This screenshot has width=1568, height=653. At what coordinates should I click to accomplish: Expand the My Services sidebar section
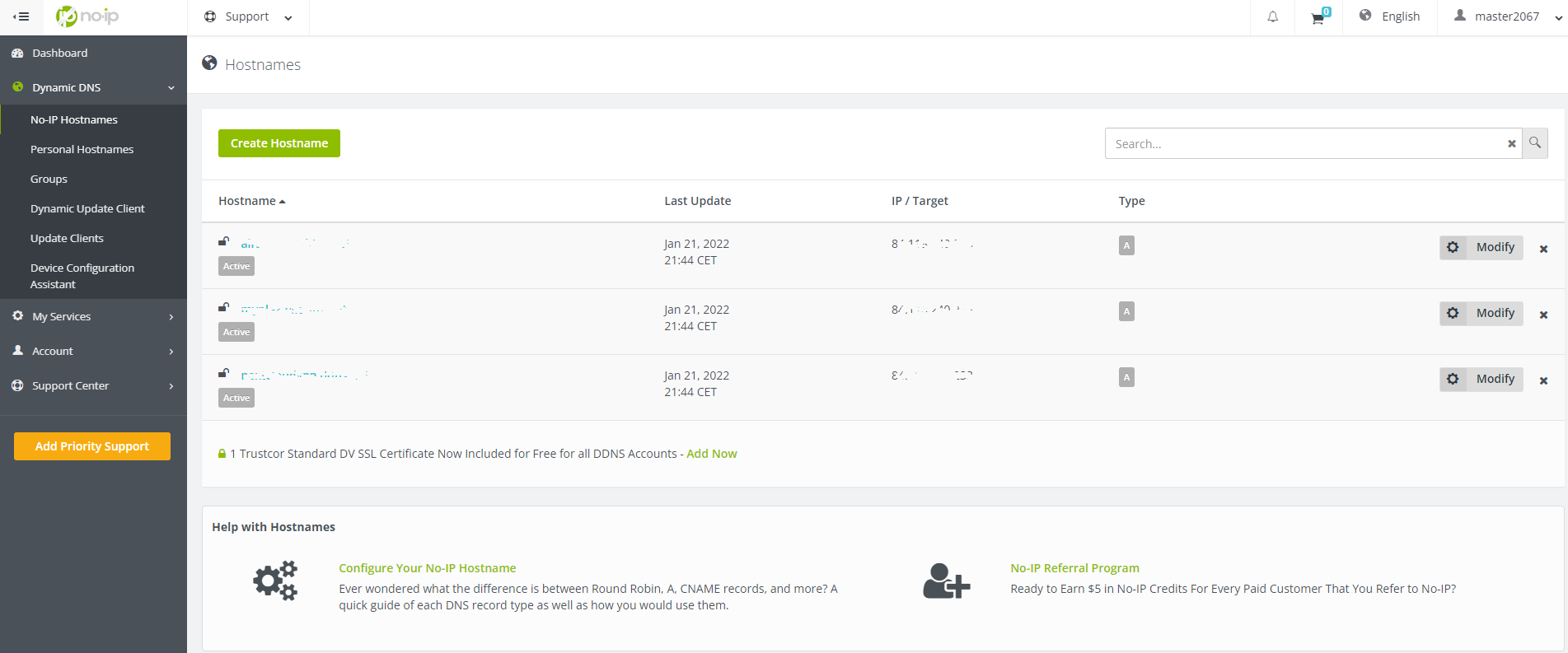(x=93, y=316)
